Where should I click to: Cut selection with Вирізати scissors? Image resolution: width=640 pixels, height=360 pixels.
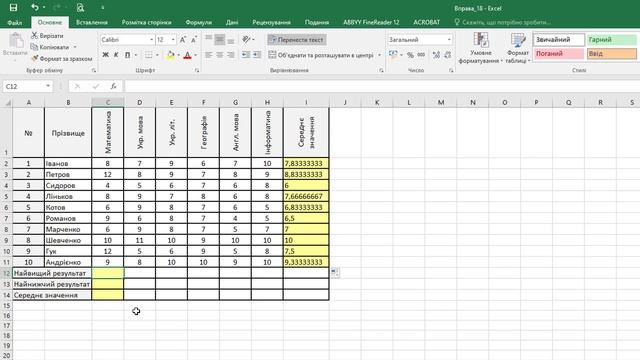pos(47,36)
